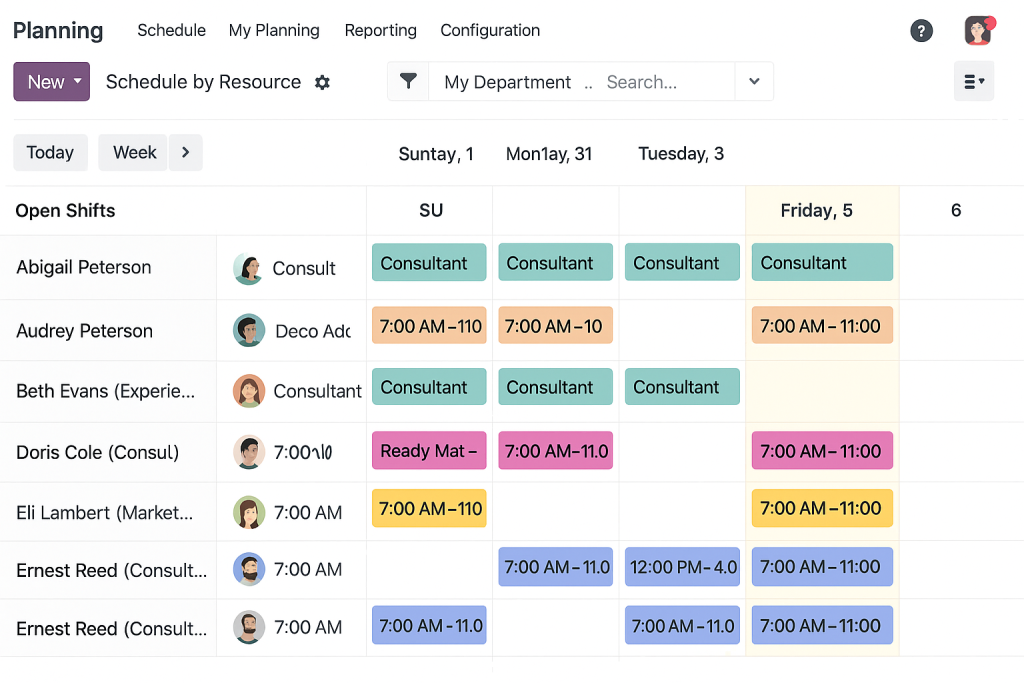
Task: Open the Configuration menu
Action: (490, 31)
